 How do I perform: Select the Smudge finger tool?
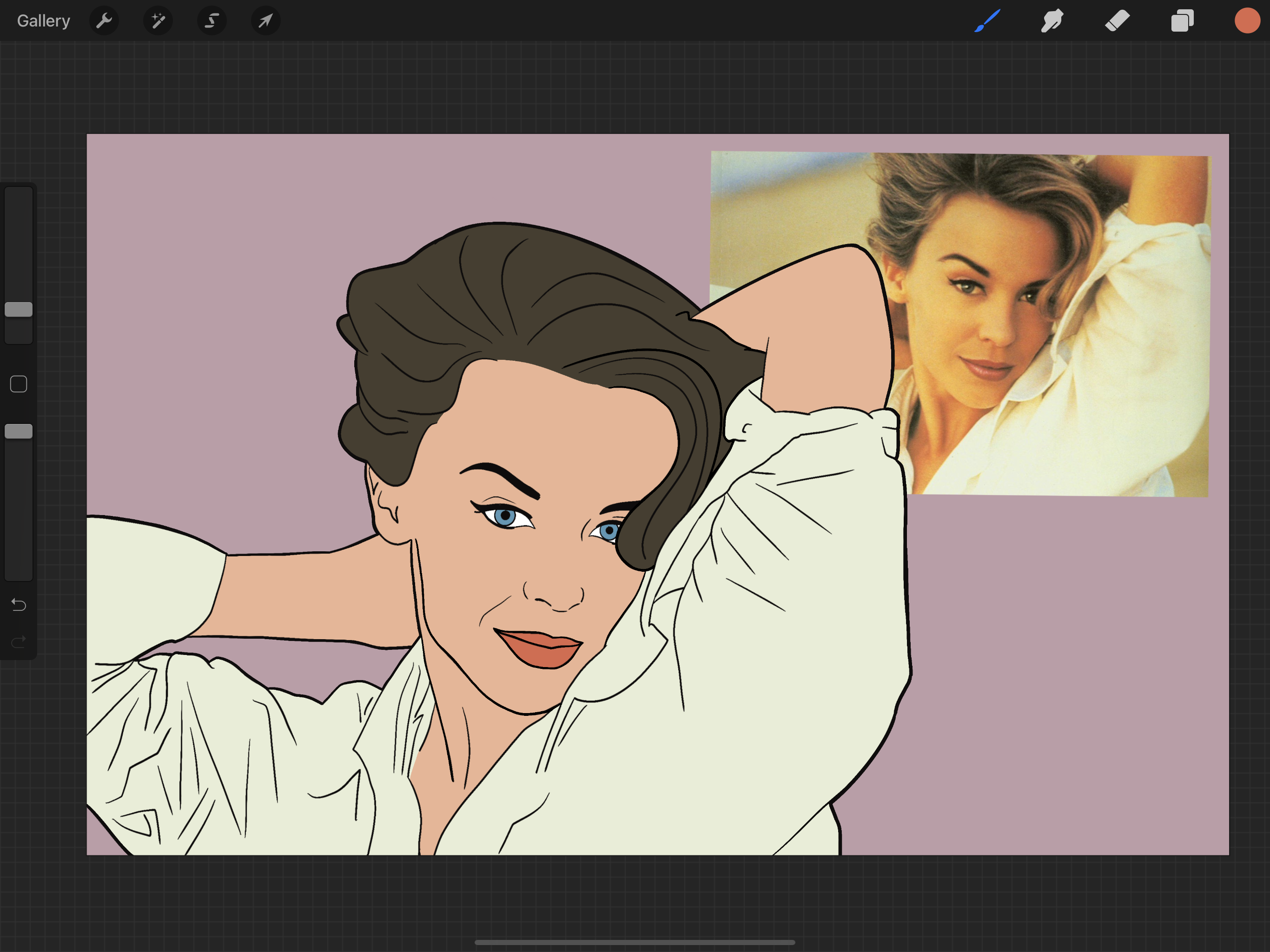click(x=1052, y=21)
